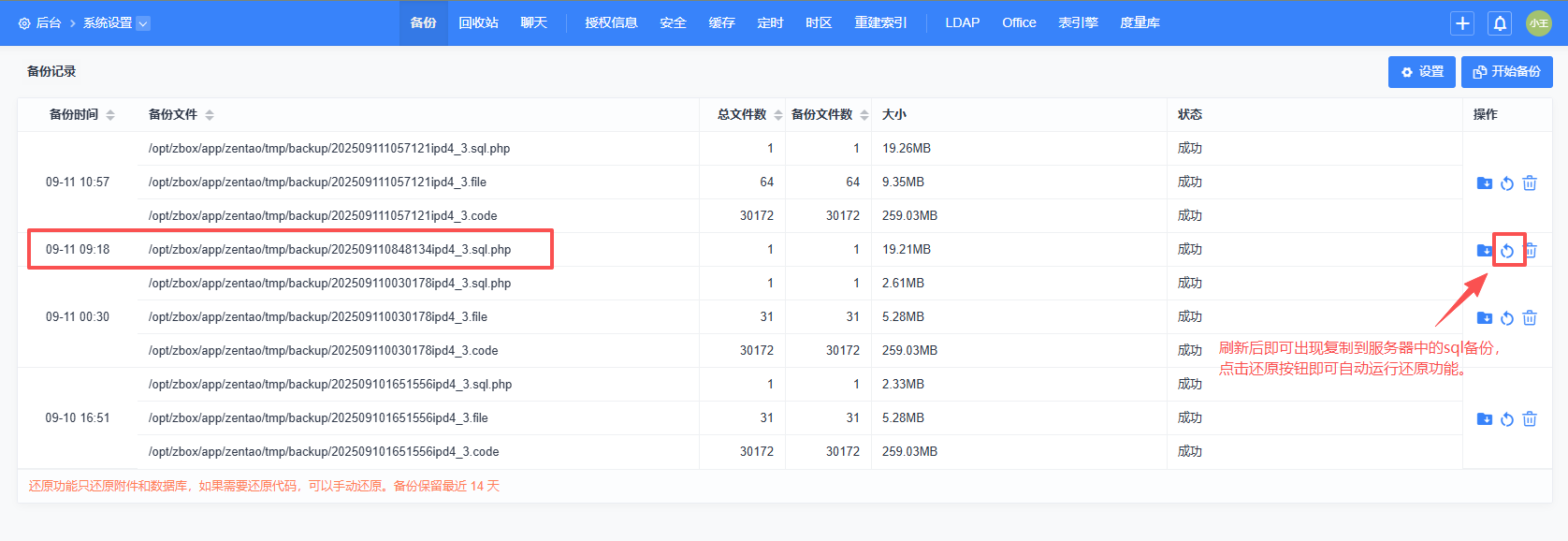Open the 时区 tab
The height and width of the screenshot is (541, 1568).
(x=819, y=22)
